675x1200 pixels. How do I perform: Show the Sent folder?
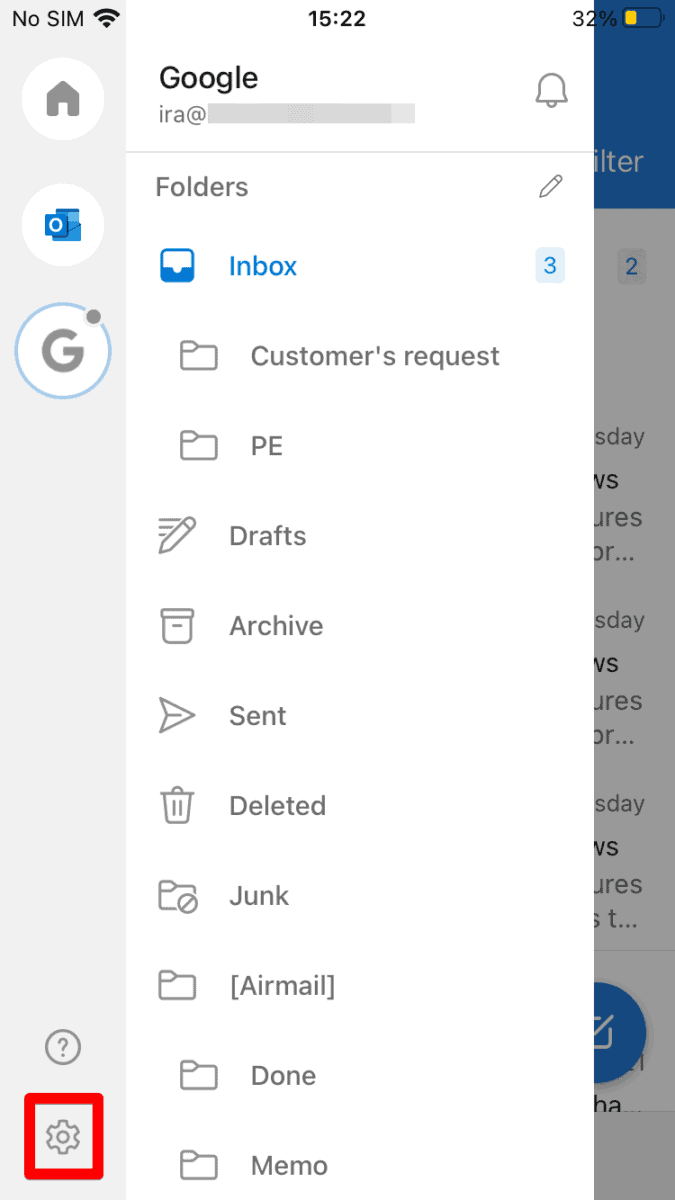tap(257, 716)
